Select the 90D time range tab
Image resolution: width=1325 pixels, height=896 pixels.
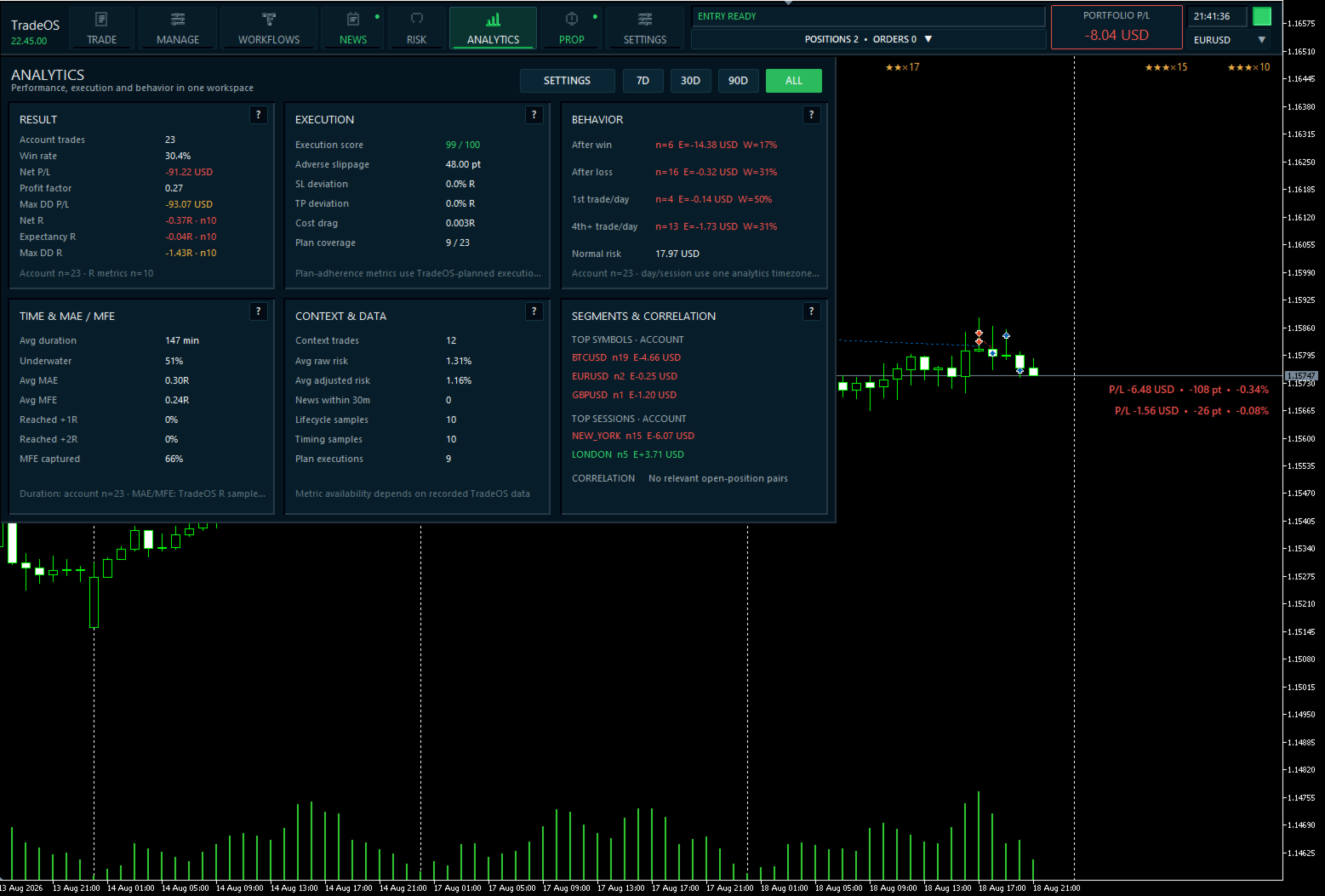738,81
